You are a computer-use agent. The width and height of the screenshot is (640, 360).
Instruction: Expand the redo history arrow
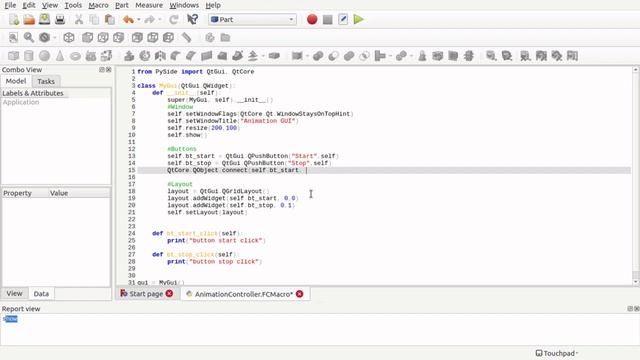click(160, 20)
